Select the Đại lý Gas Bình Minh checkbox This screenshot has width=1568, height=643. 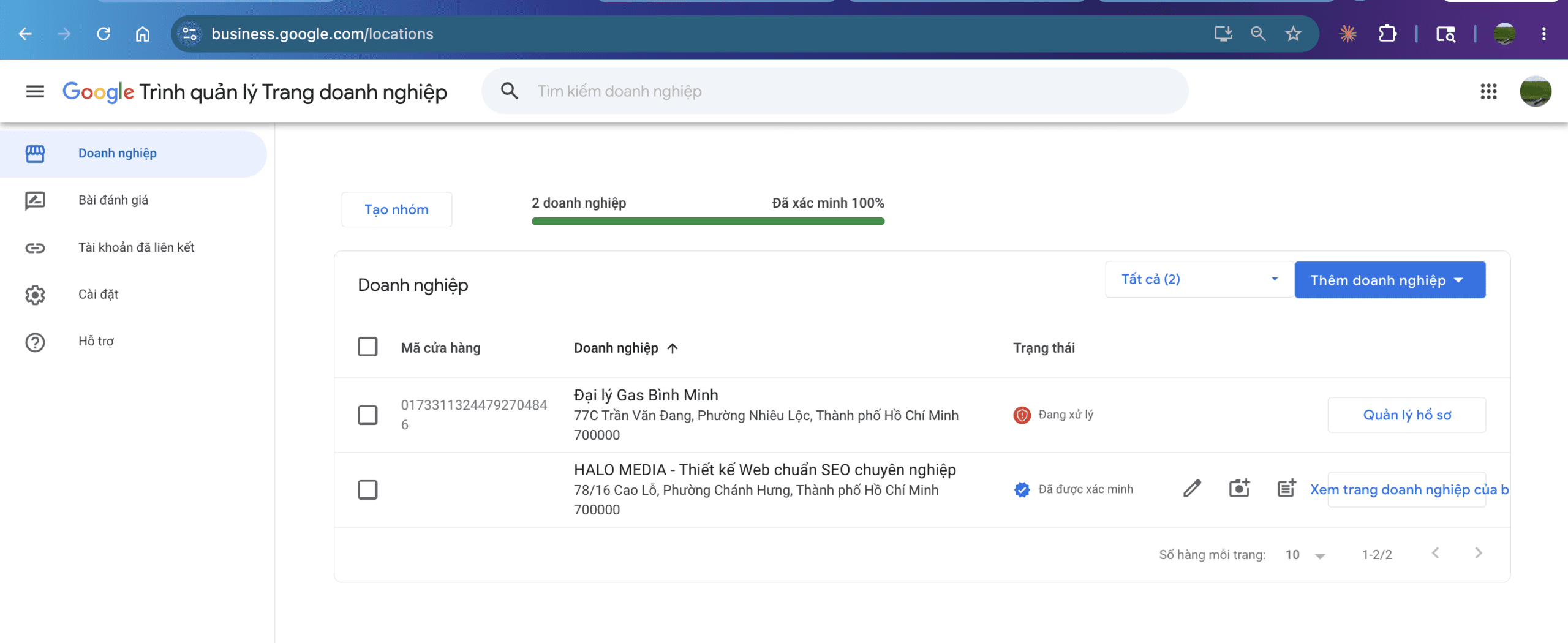[x=367, y=415]
